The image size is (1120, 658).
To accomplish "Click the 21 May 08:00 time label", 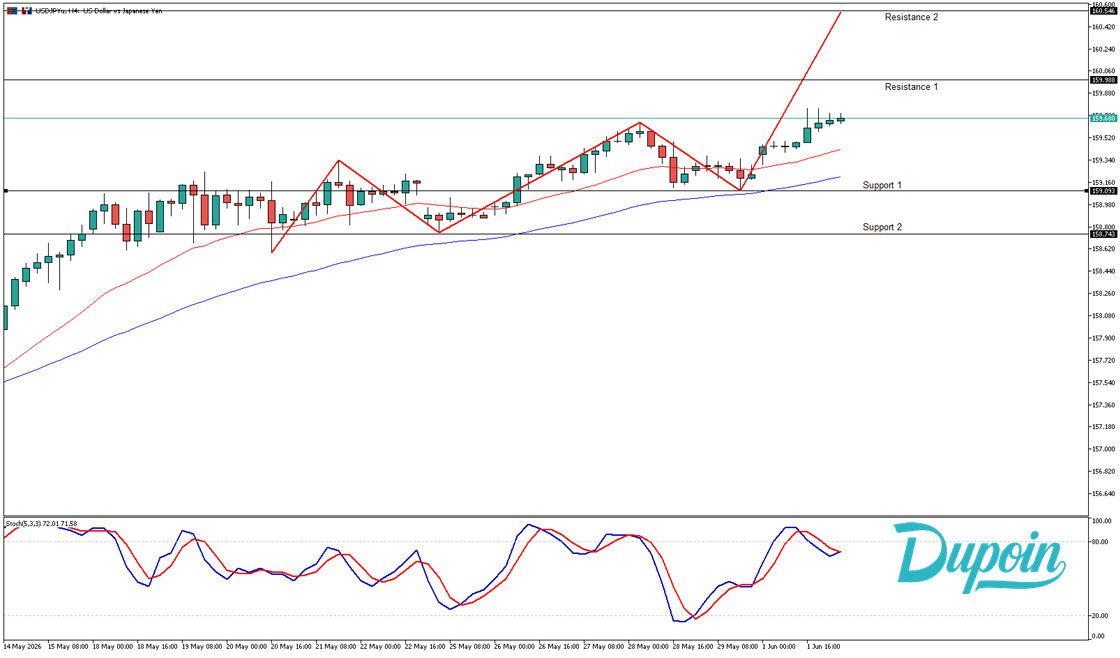I will pos(336,647).
